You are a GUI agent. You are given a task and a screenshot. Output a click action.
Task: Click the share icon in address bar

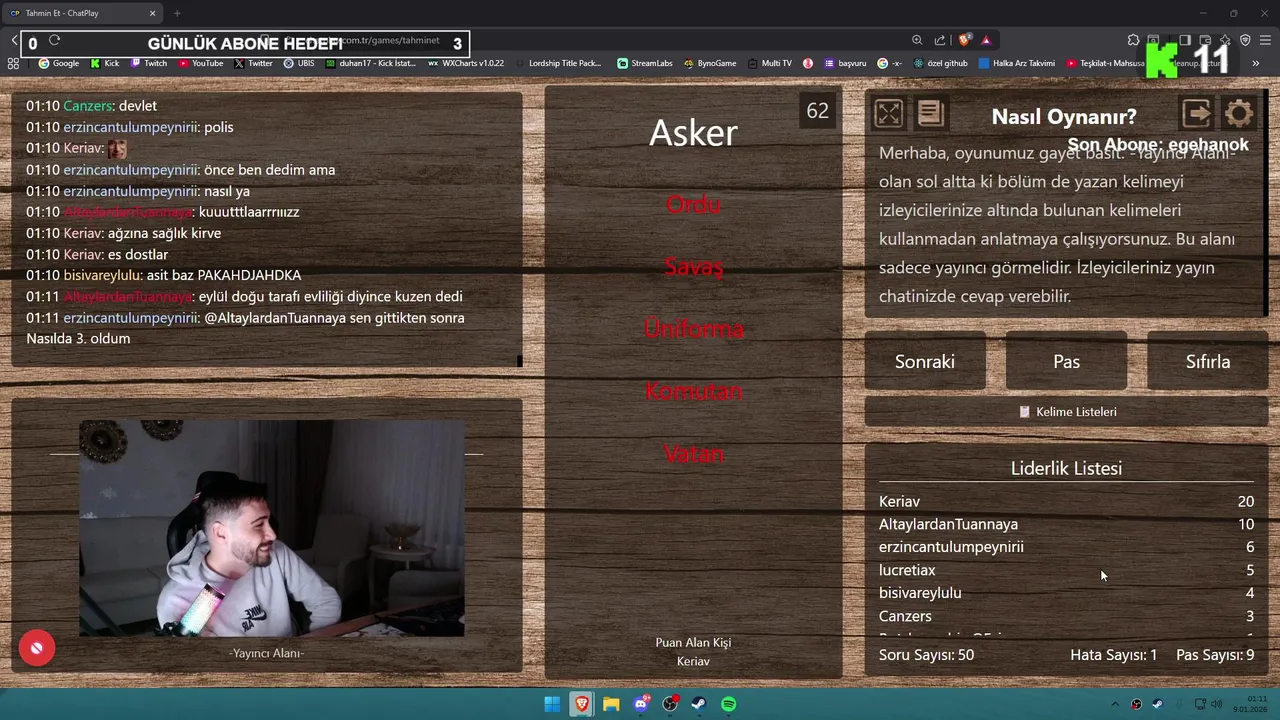click(940, 40)
